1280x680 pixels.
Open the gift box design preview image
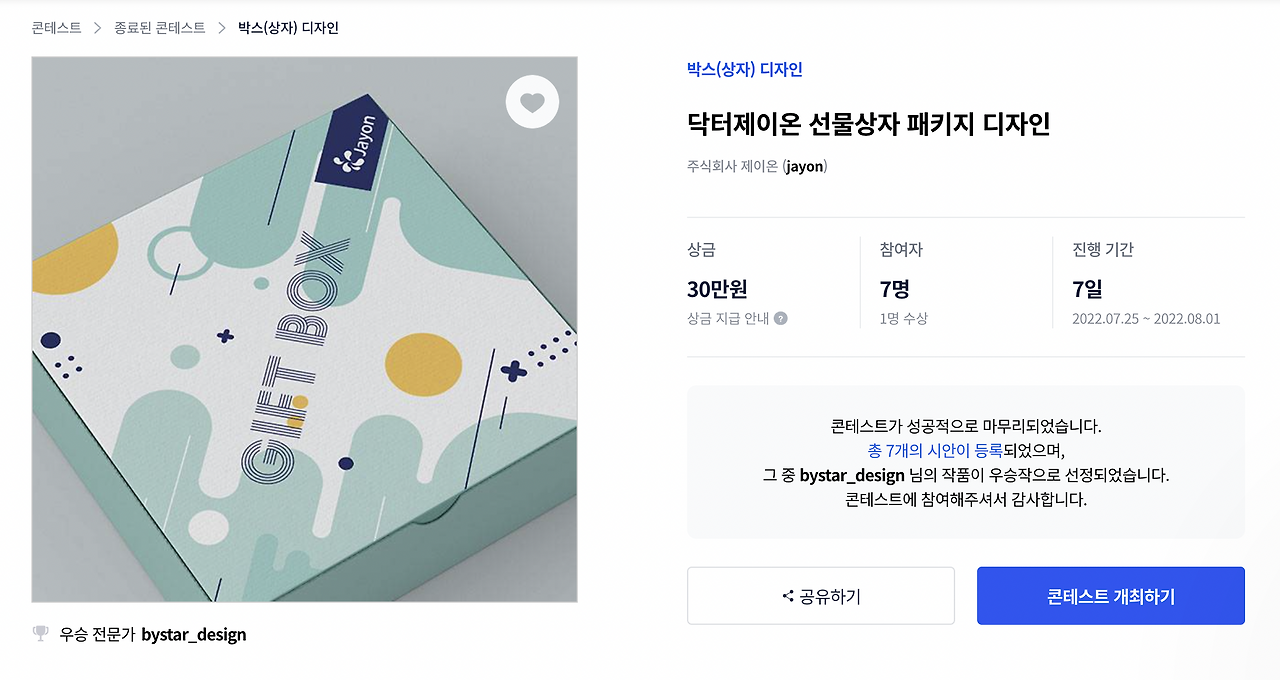point(305,330)
